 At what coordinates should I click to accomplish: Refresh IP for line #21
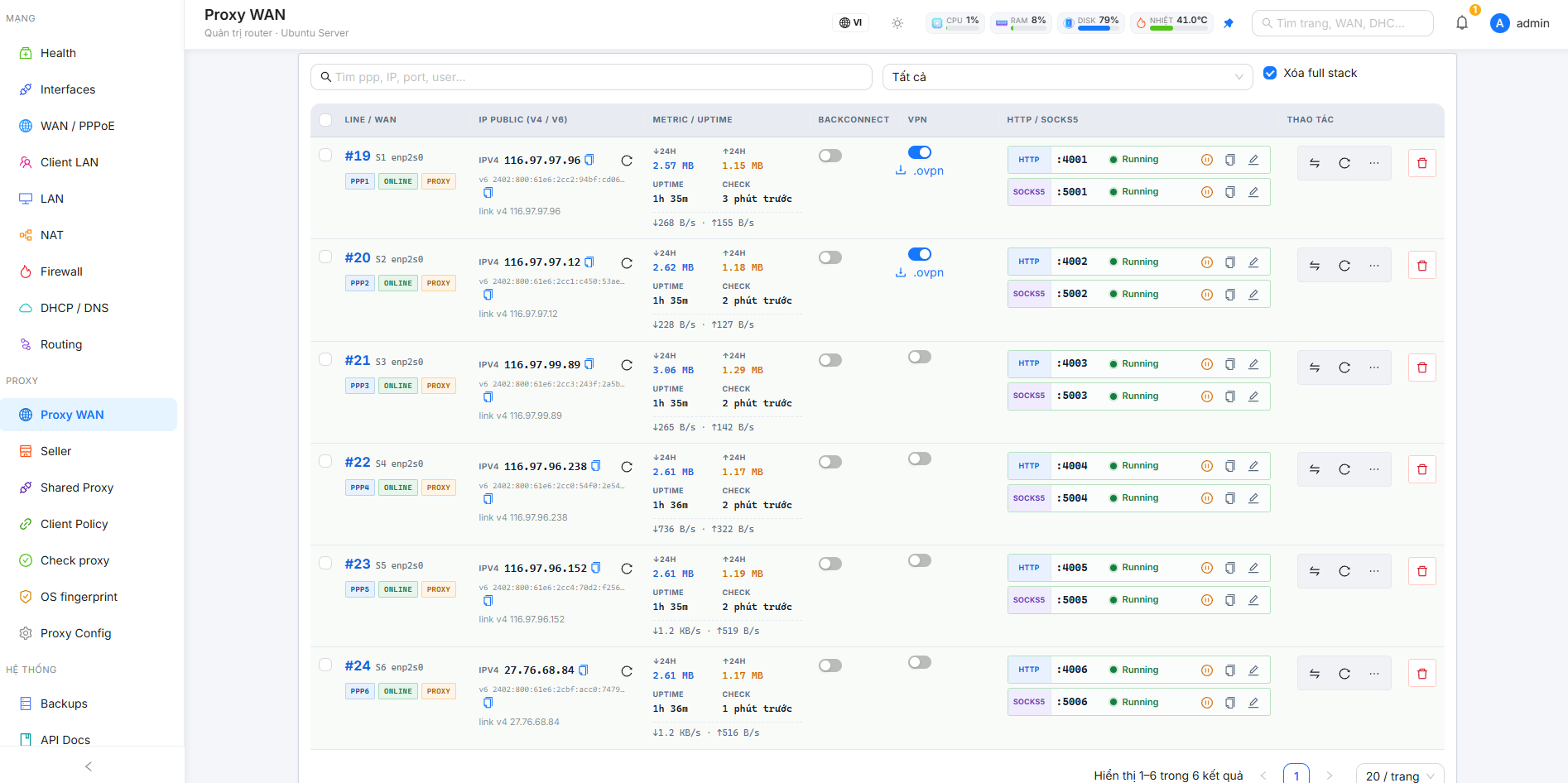pos(627,365)
